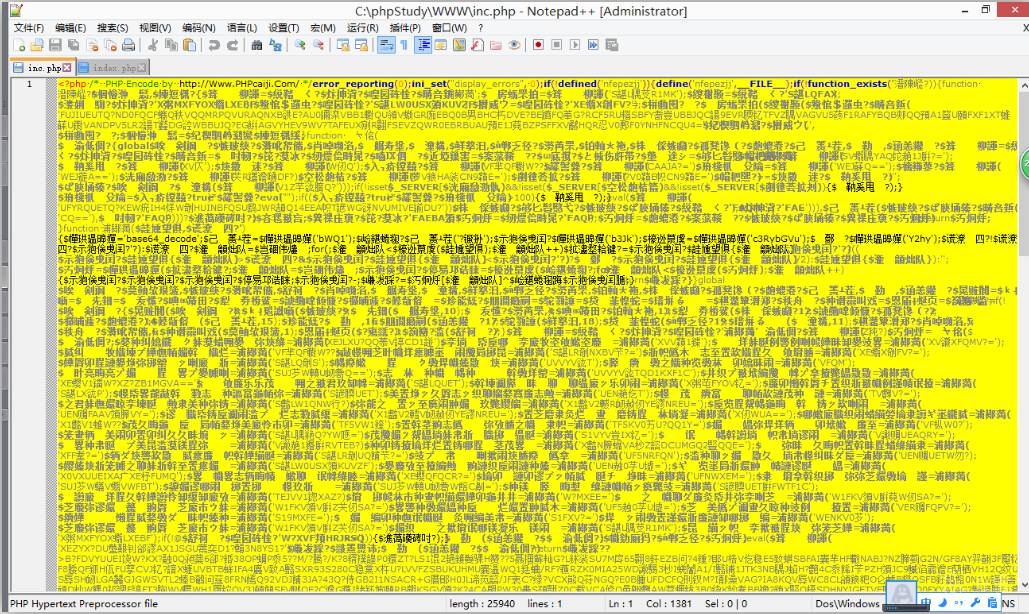Click the Playback macro button
1029x614 pixels.
click(x=575, y=45)
